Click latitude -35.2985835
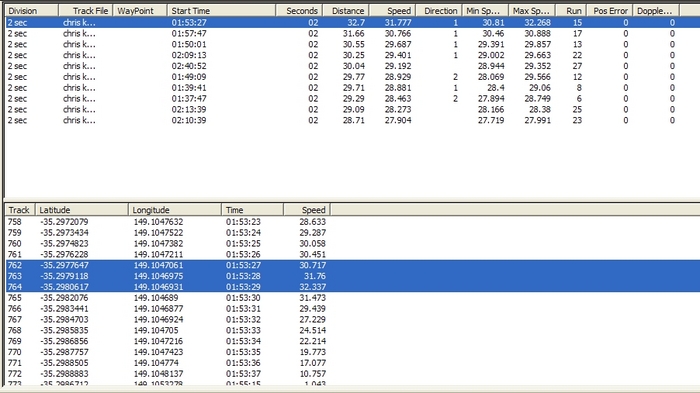The width and height of the screenshot is (700, 393). [64, 330]
